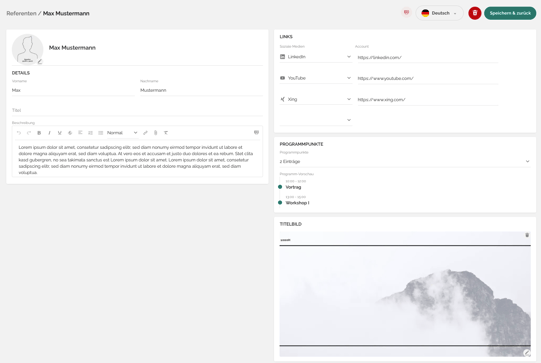
Task: Click the Nachname field with Mustermann
Action: click(201, 90)
